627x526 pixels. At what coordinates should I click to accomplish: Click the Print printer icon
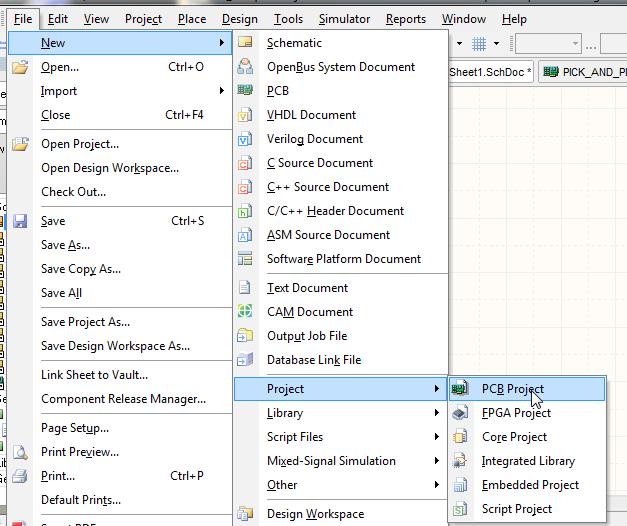point(20,476)
